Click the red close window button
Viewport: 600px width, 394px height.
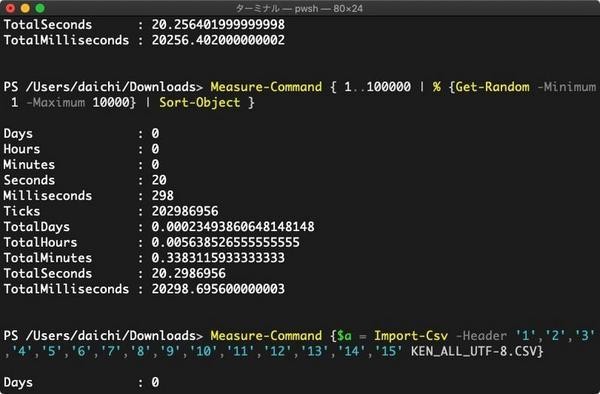coord(10,8)
